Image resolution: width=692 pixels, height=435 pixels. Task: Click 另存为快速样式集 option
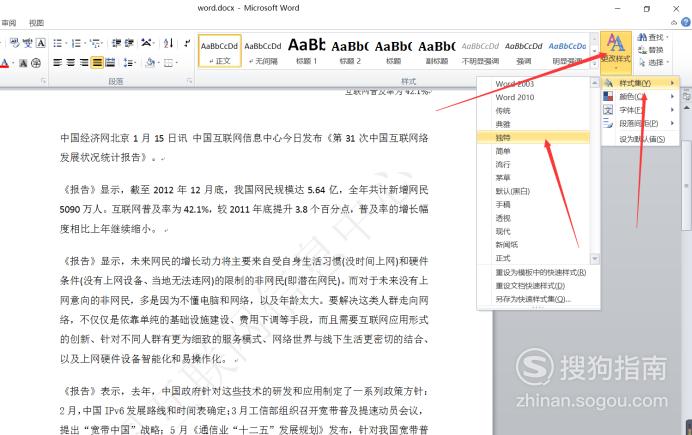click(x=538, y=299)
